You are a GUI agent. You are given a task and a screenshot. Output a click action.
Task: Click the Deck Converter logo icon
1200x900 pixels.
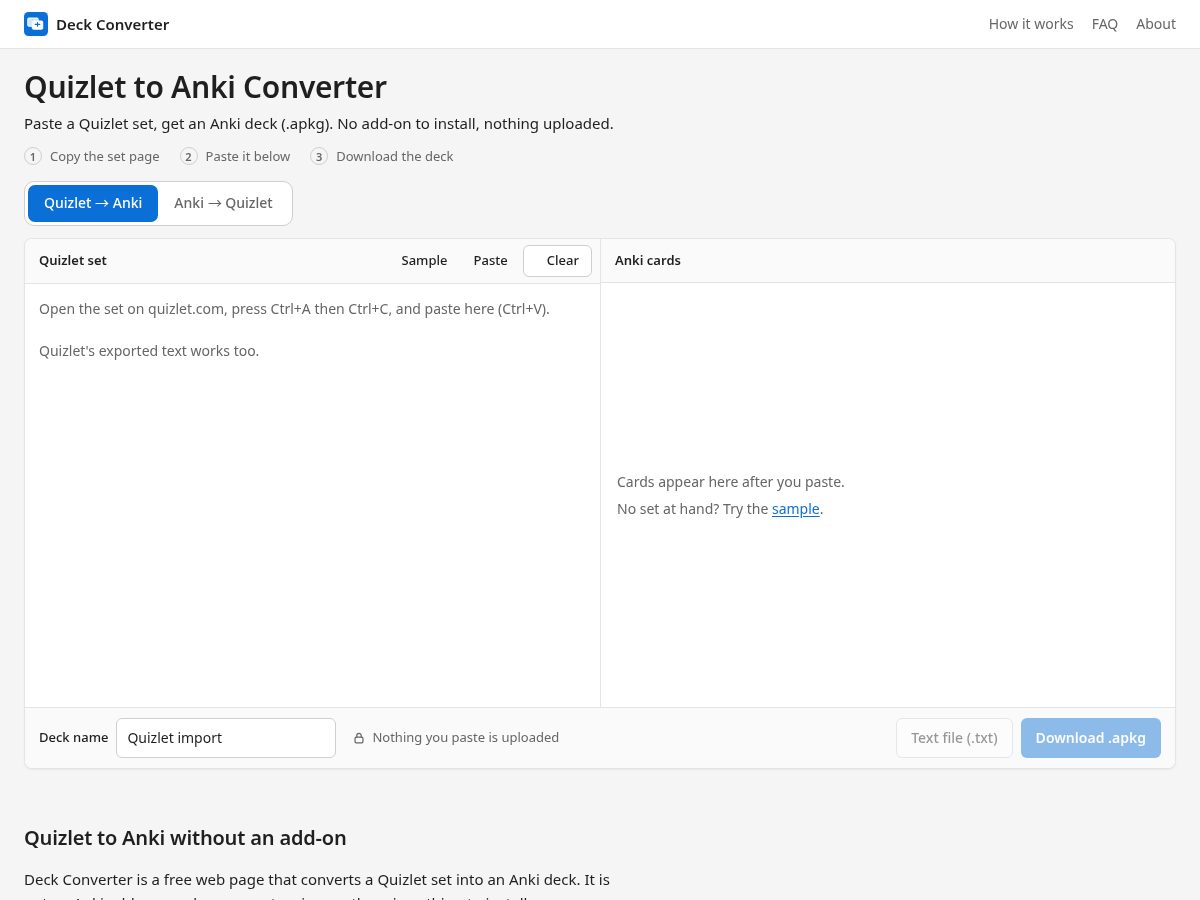click(36, 24)
